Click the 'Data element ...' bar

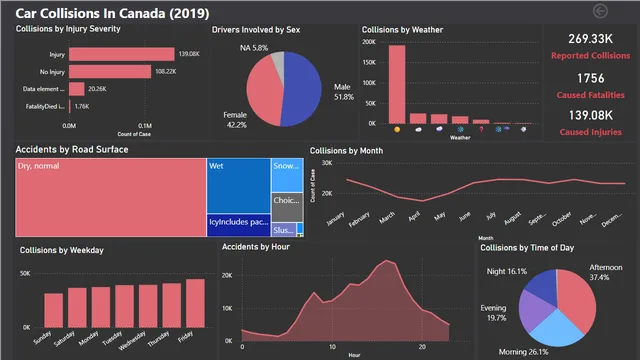[x=77, y=89]
